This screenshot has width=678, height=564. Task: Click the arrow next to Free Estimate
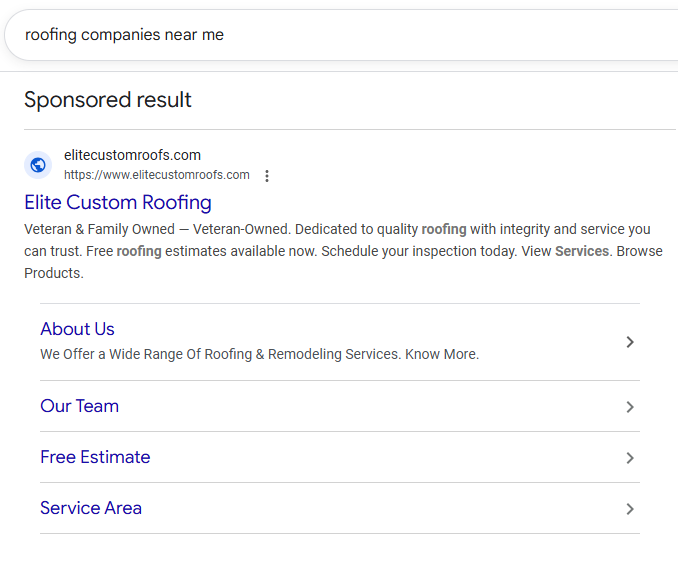click(630, 458)
